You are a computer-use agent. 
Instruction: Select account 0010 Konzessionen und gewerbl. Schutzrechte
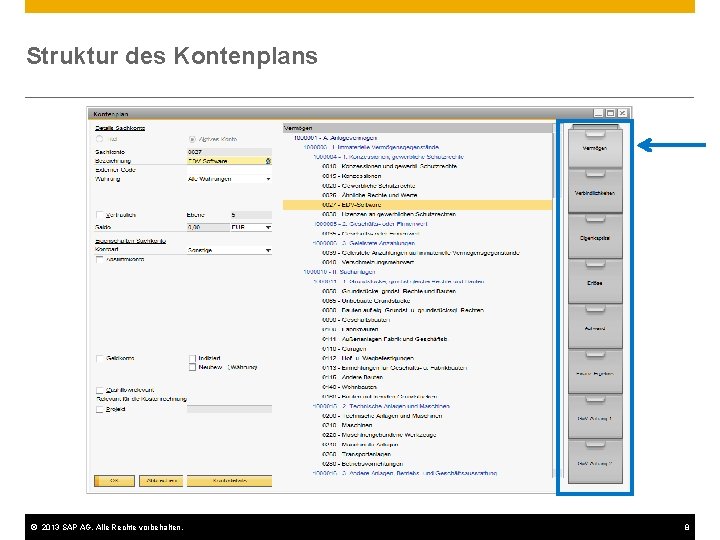pyautogui.click(x=389, y=166)
